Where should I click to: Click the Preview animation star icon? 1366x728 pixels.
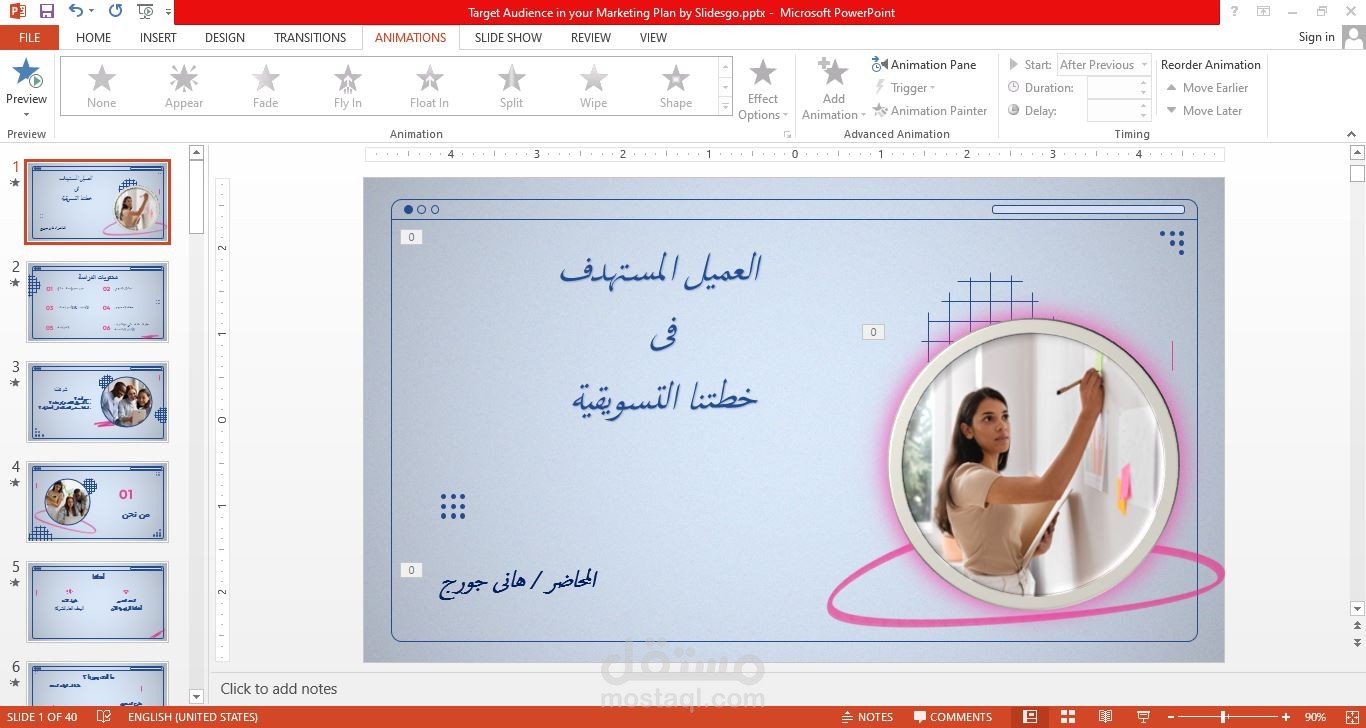[26, 73]
